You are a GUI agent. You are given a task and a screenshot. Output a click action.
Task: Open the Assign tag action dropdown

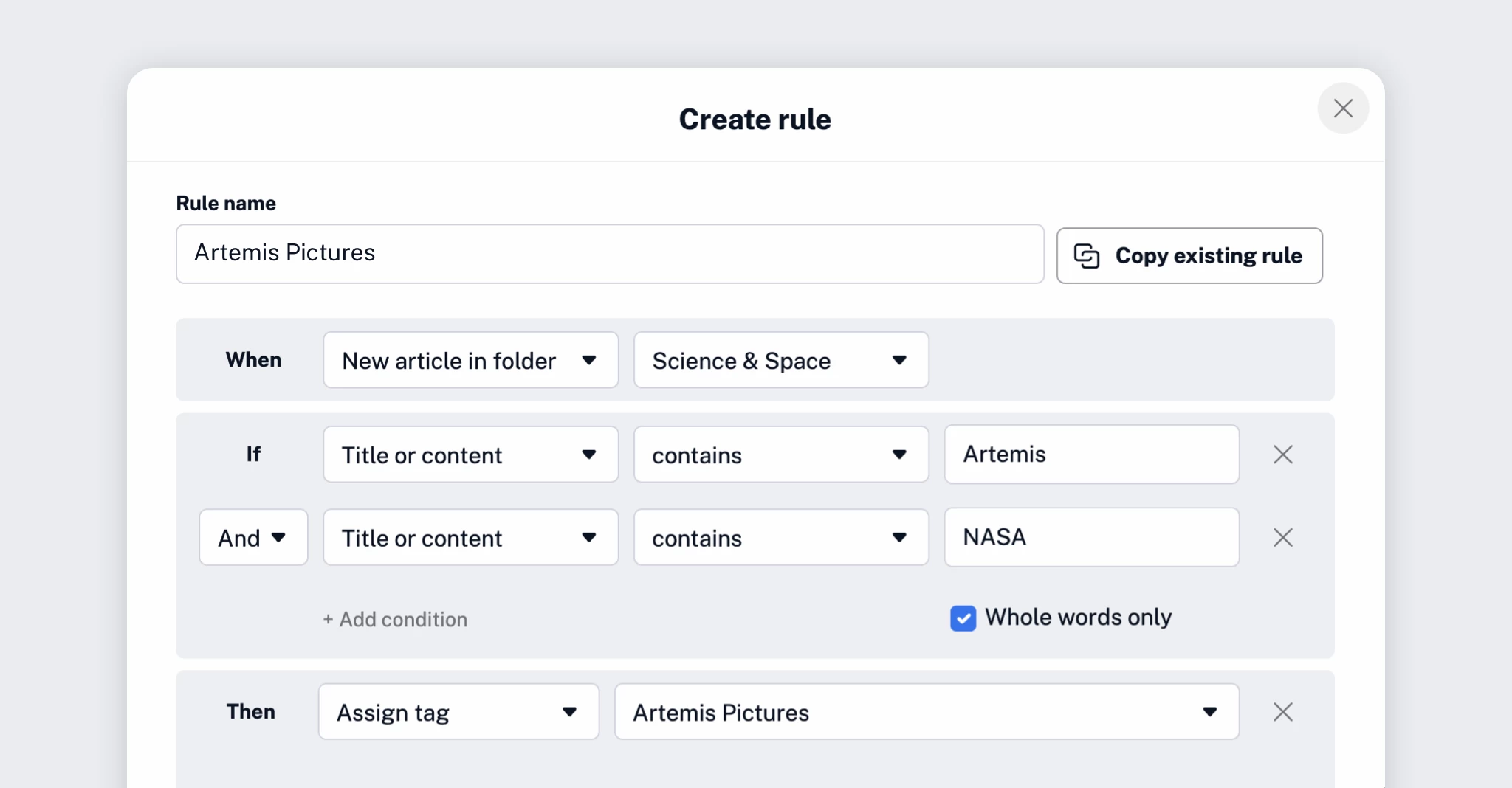(458, 712)
